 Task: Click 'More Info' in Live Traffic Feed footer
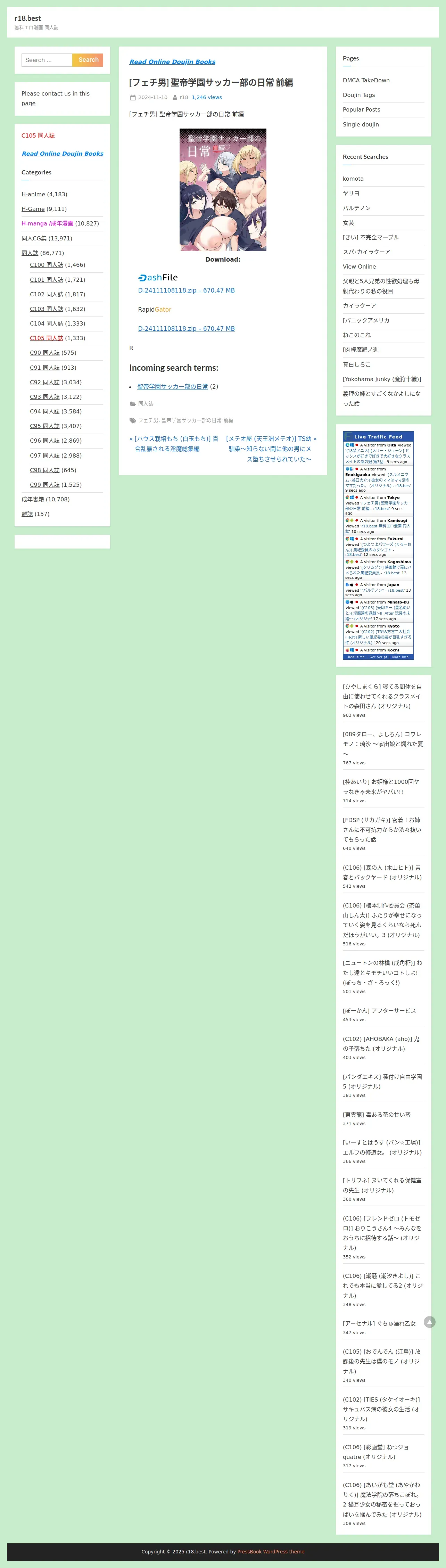click(x=400, y=657)
